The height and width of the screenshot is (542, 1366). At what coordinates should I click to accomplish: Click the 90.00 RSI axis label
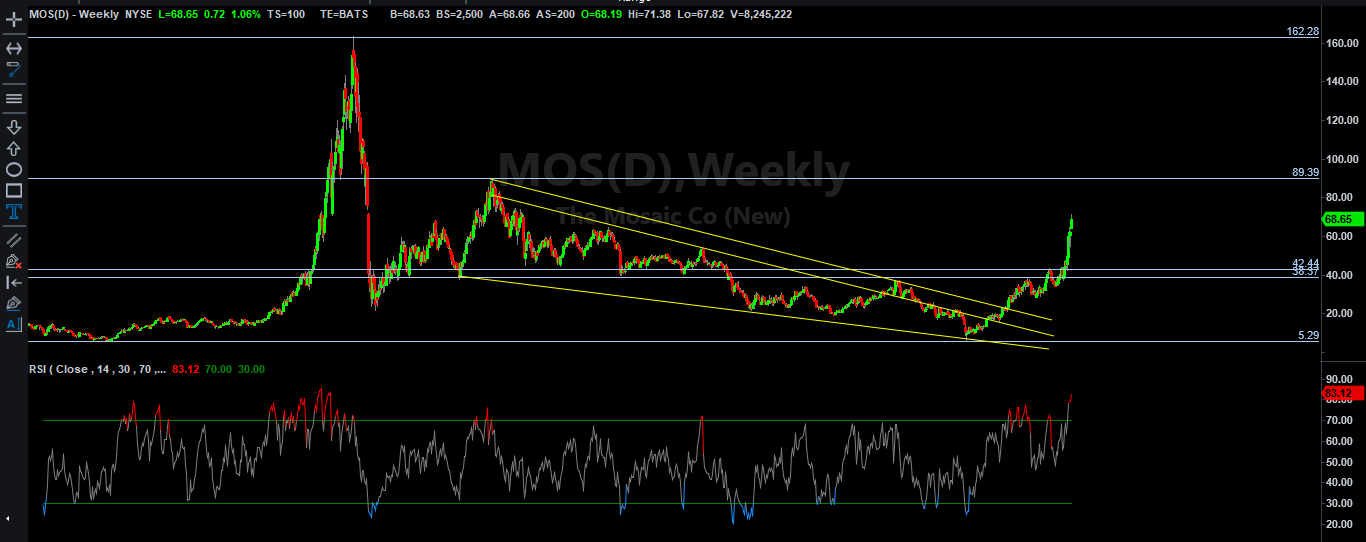coord(1340,378)
